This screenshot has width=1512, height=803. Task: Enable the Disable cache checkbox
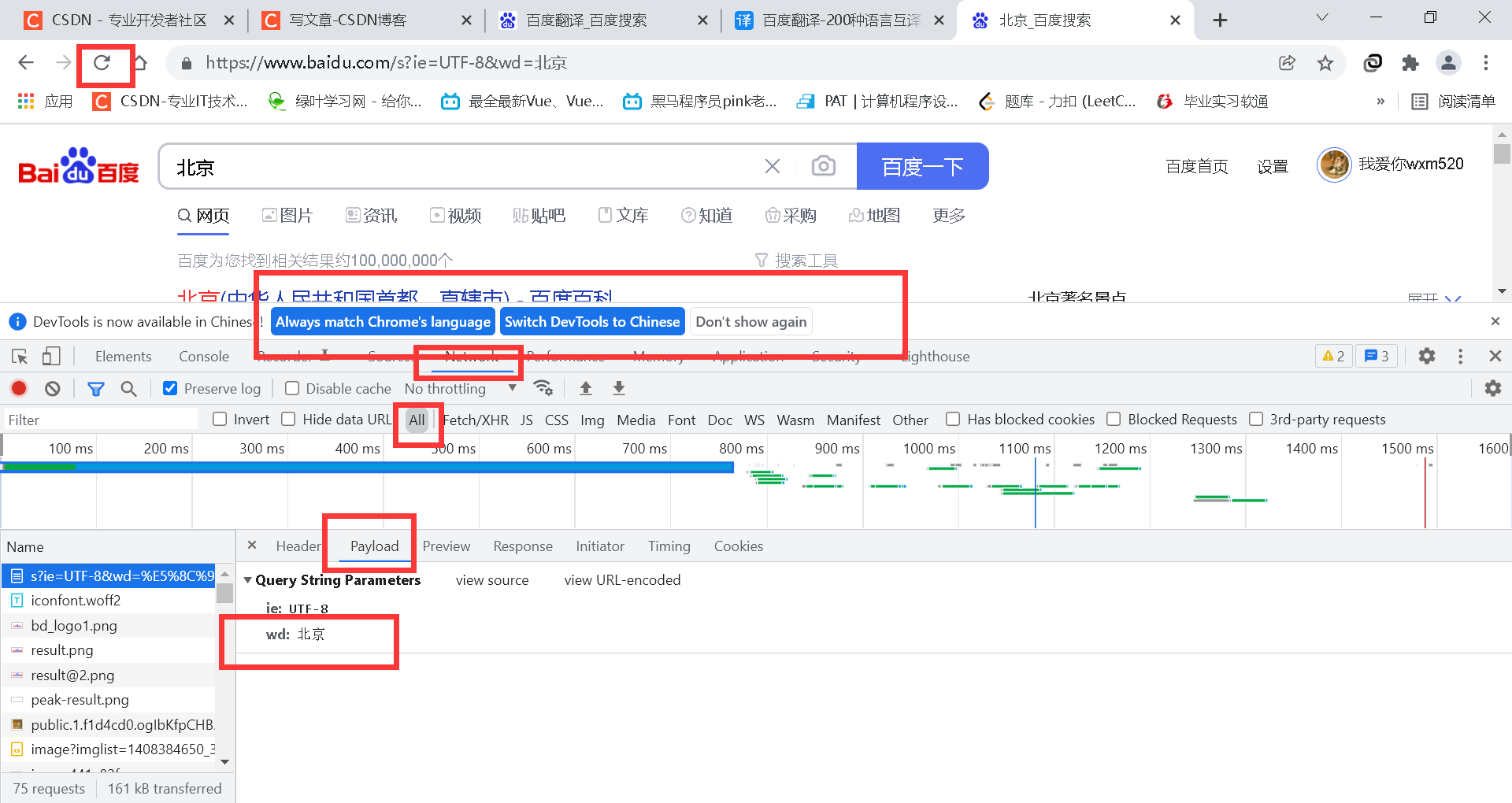pyautogui.click(x=292, y=388)
